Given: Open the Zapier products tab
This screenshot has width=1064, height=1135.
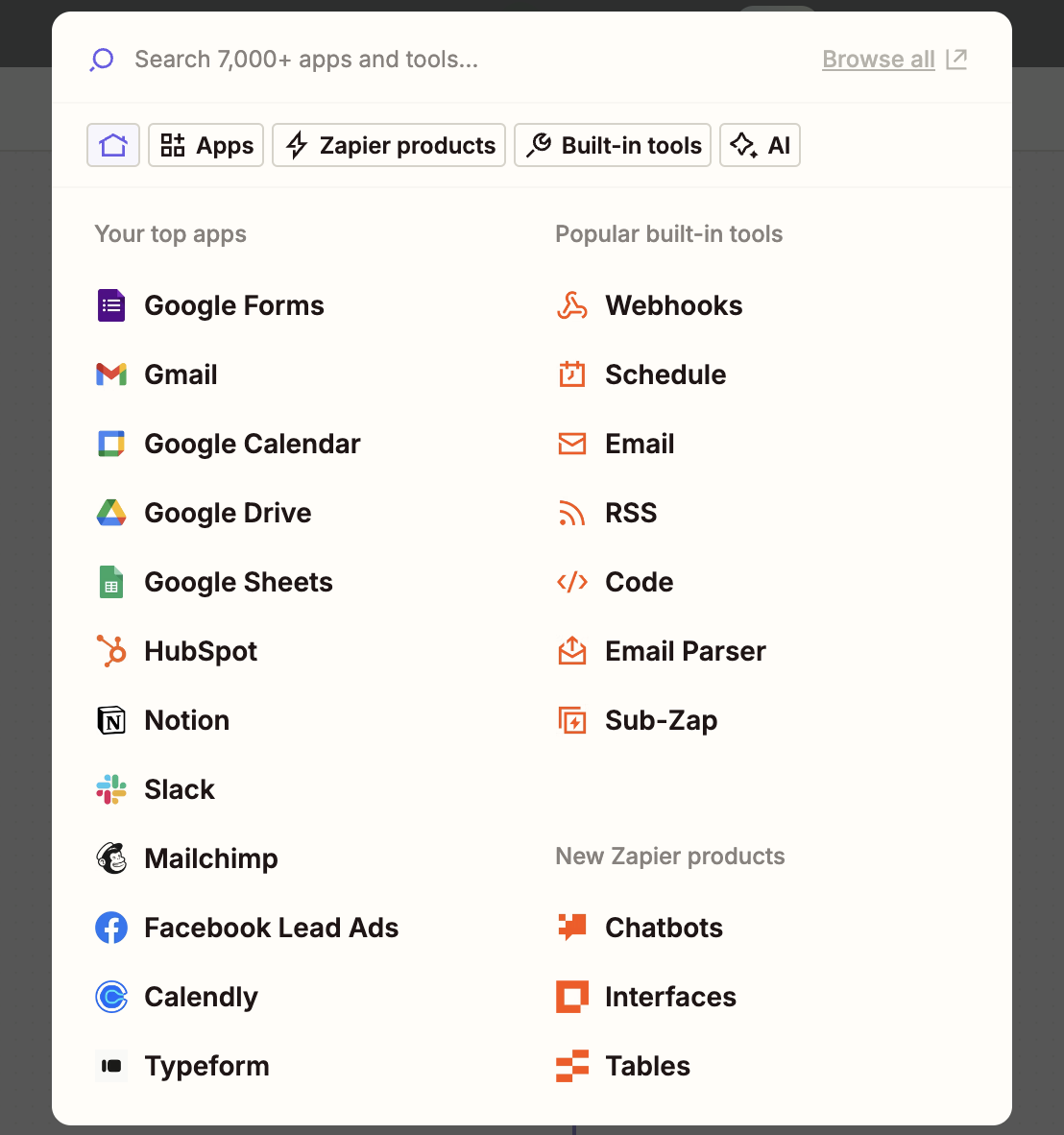Looking at the screenshot, I should pos(389,145).
